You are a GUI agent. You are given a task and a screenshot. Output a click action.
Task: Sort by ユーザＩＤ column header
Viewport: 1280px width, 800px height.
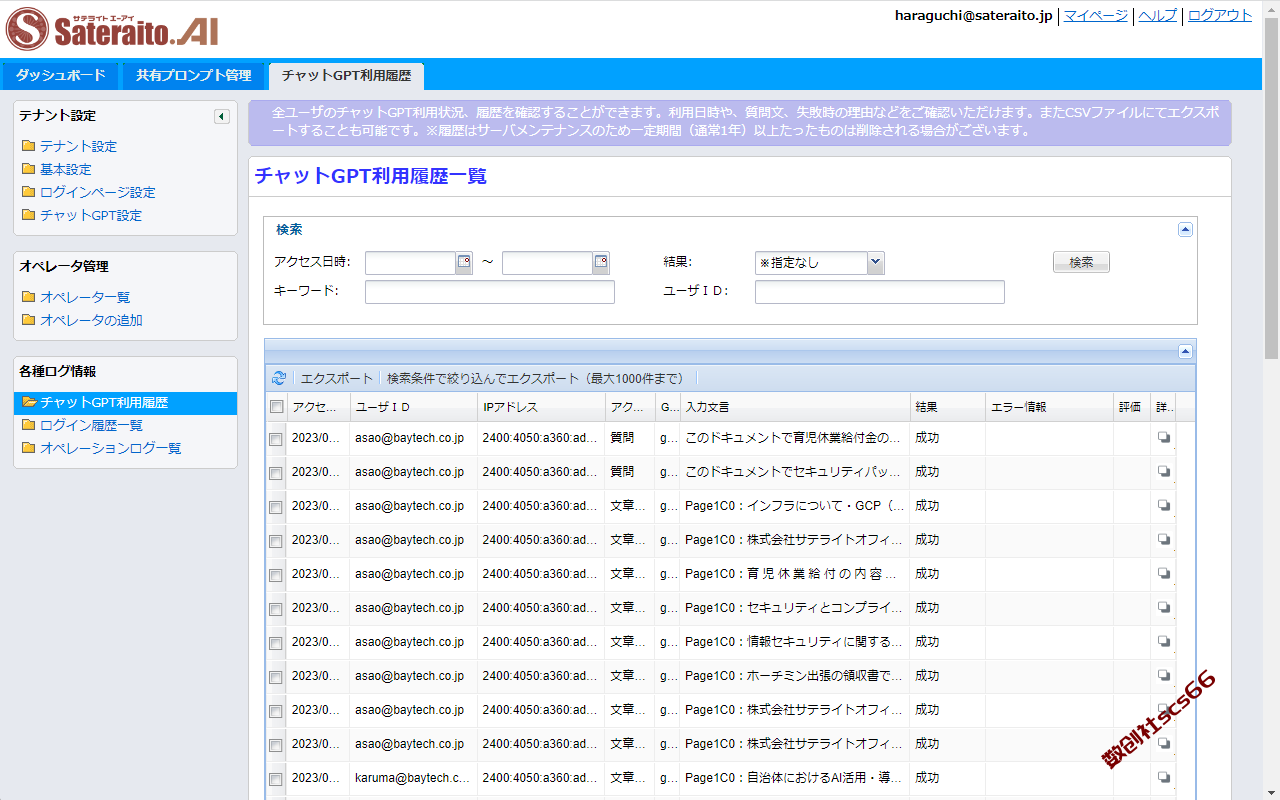coord(413,407)
